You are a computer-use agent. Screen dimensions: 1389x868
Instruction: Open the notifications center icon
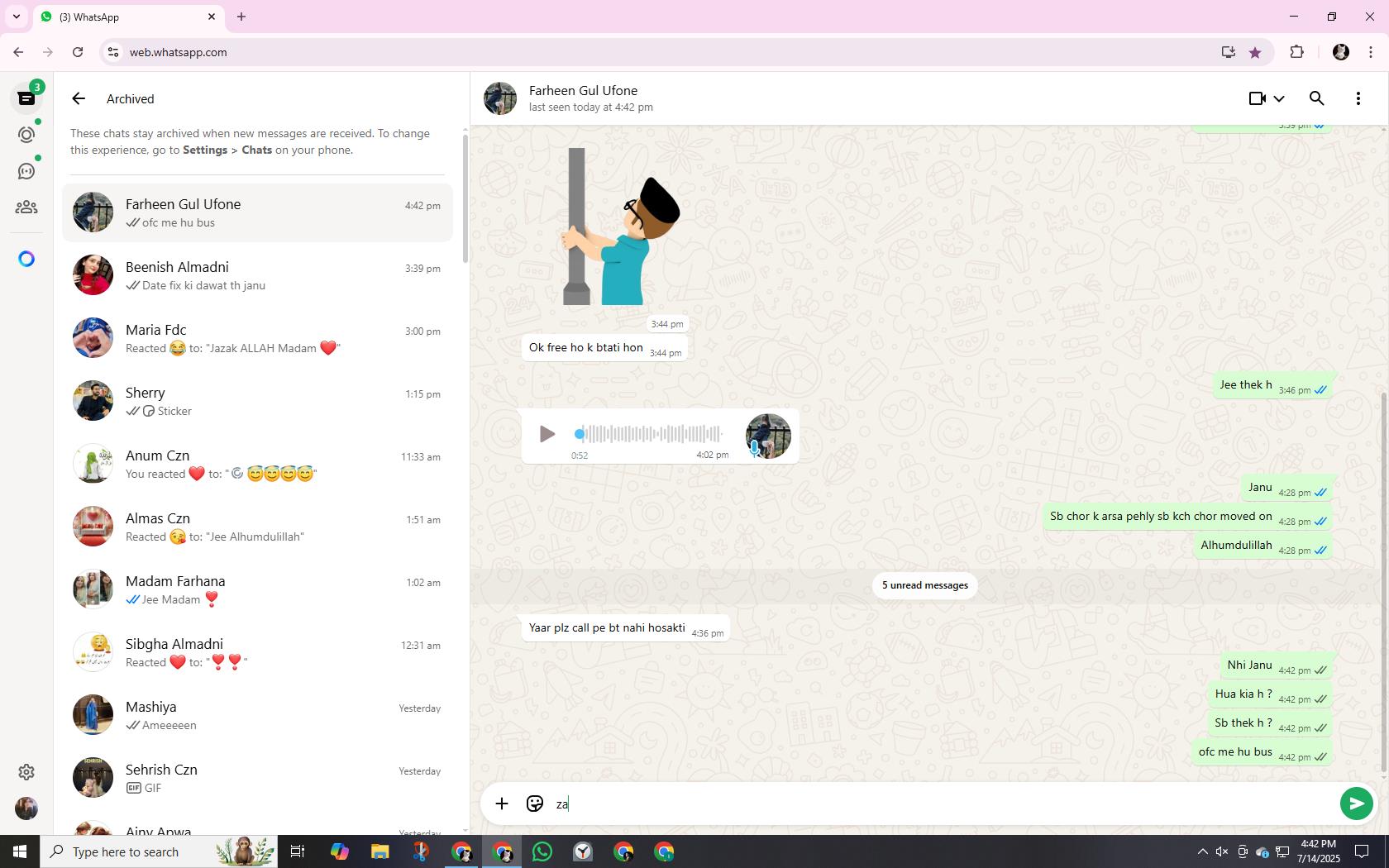point(1362,851)
